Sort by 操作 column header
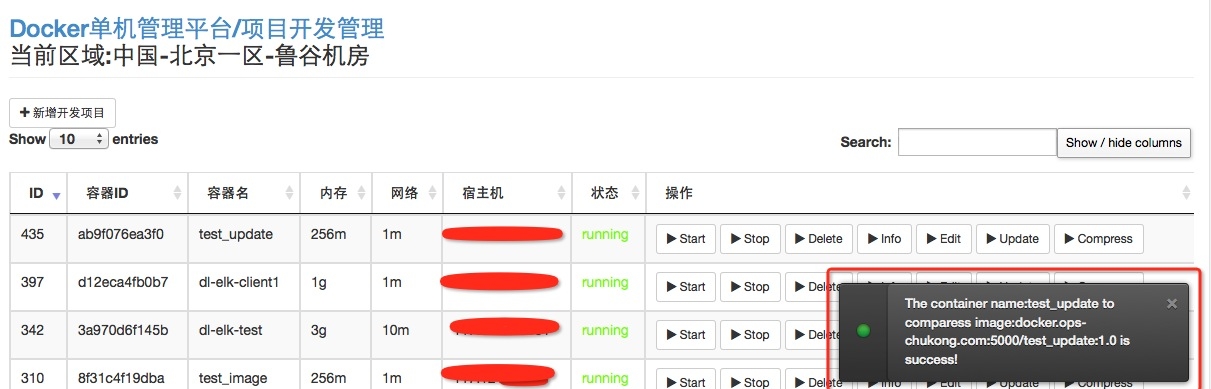Viewport: 1211px width, 389px height. pos(920,193)
